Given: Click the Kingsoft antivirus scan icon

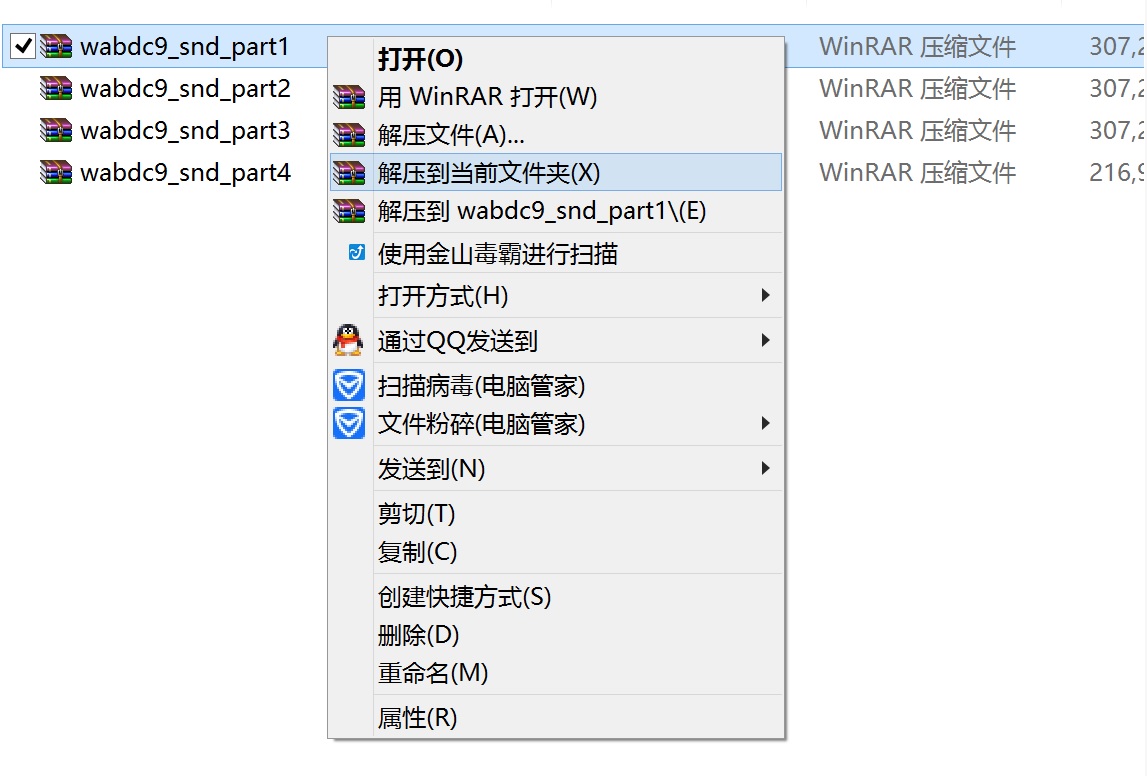Looking at the screenshot, I should tap(356, 253).
